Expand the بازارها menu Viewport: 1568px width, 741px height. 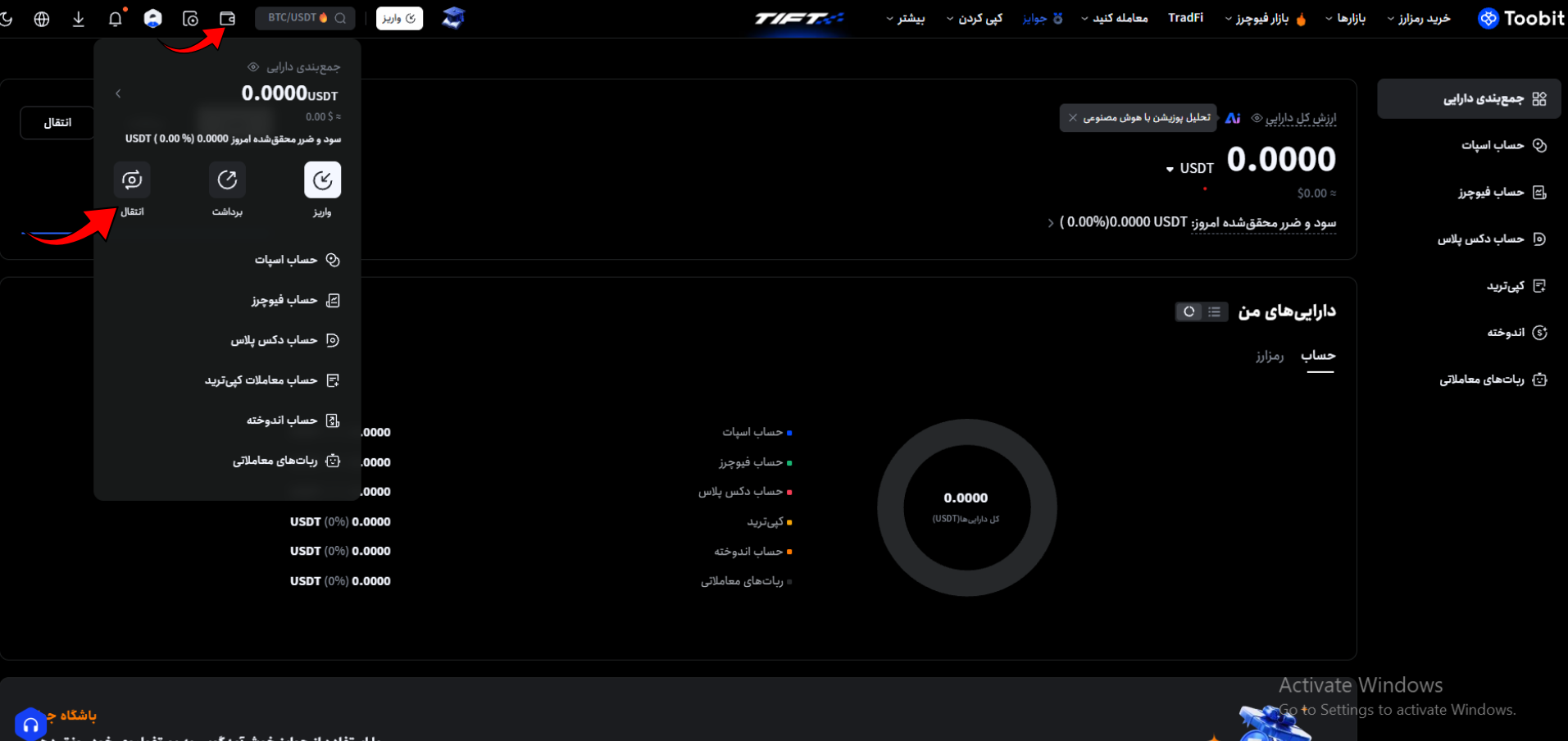click(1345, 18)
